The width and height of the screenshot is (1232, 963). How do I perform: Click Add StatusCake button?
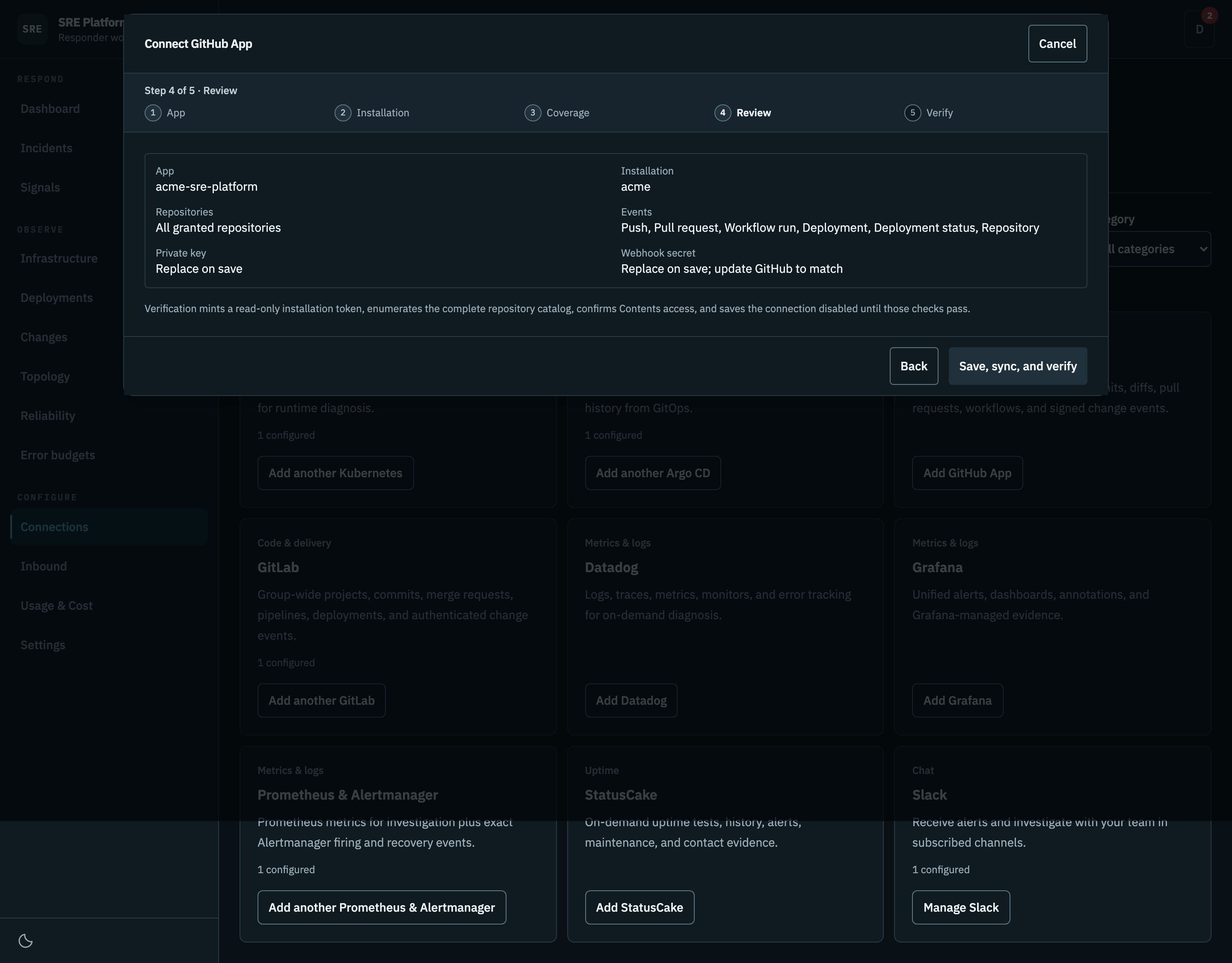point(639,907)
